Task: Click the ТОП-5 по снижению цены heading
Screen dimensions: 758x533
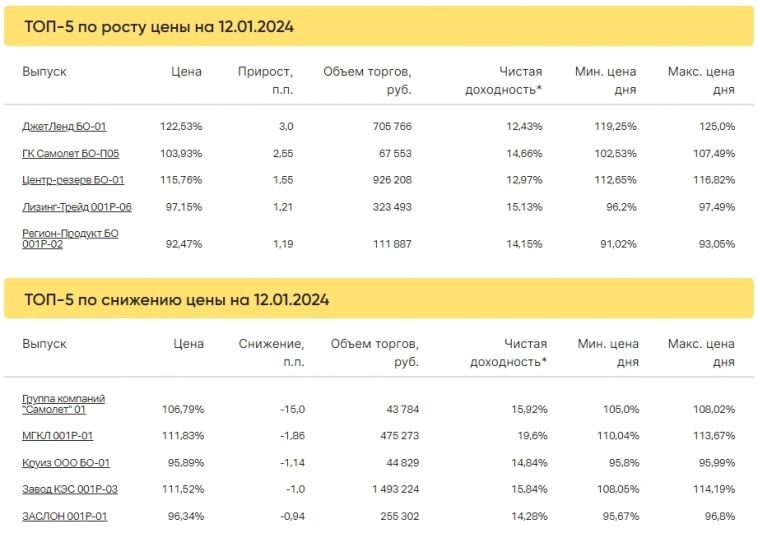Action: (x=176, y=299)
